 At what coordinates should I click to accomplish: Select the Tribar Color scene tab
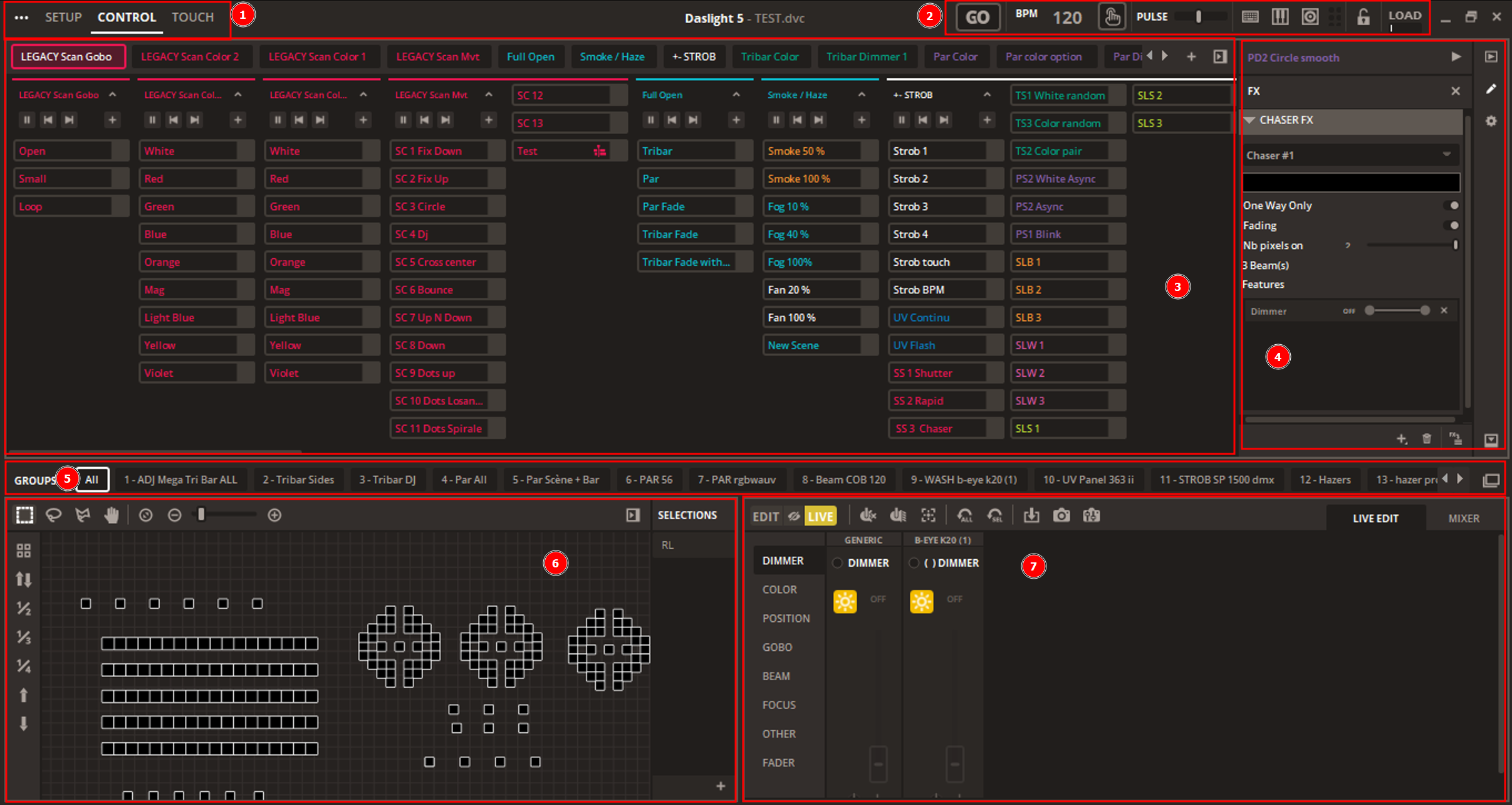(769, 56)
